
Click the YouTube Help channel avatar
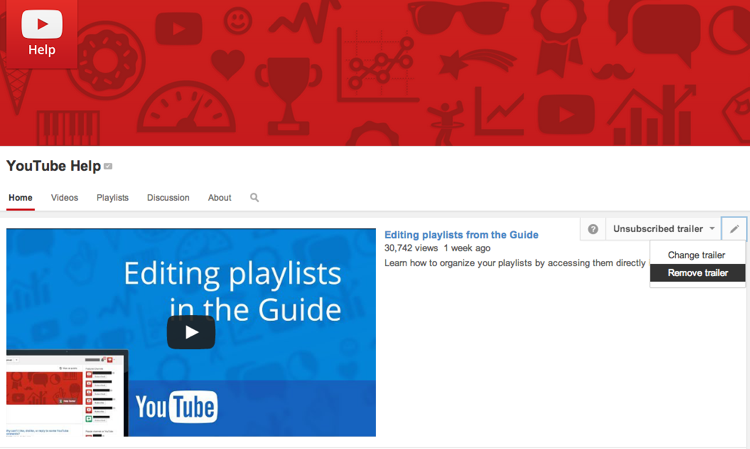(x=42, y=33)
